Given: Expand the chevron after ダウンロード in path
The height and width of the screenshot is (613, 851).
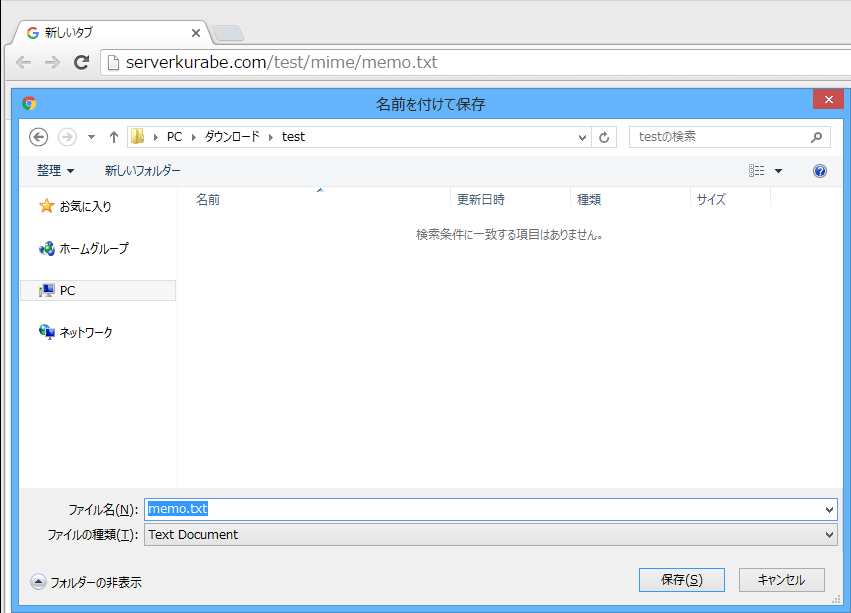Looking at the screenshot, I should (x=270, y=137).
